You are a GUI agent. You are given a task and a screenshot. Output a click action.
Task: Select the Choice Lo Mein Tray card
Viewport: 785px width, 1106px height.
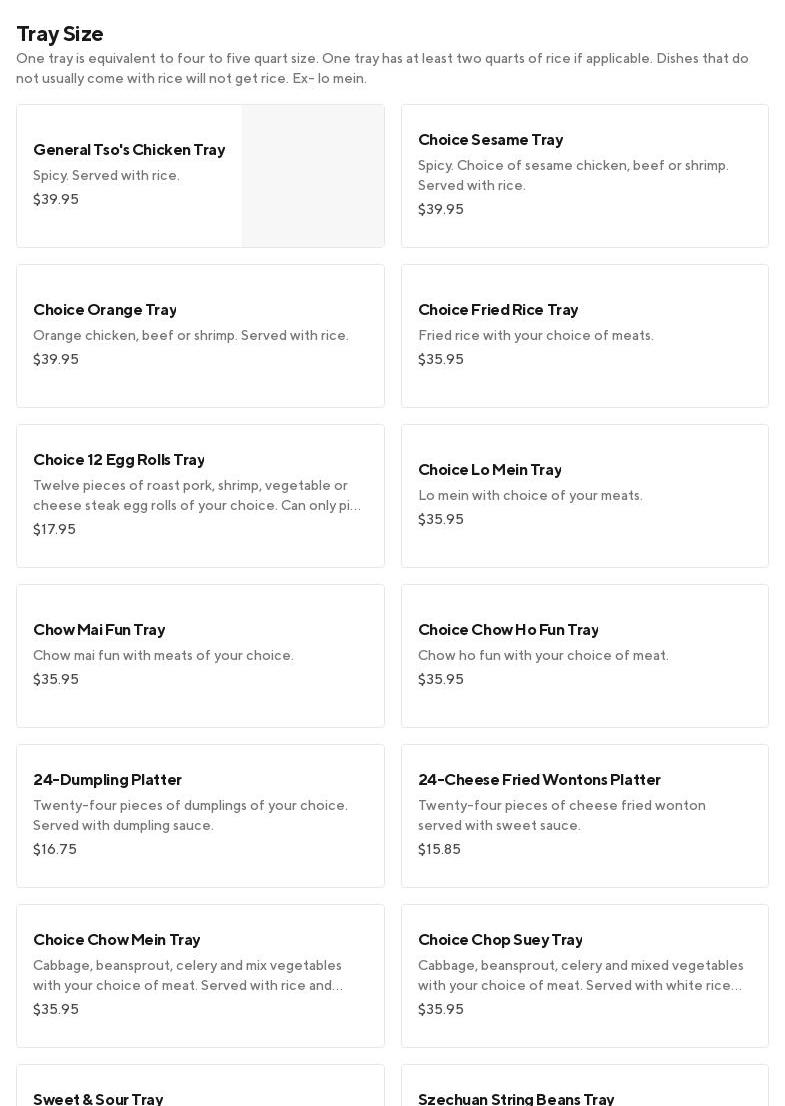[584, 496]
